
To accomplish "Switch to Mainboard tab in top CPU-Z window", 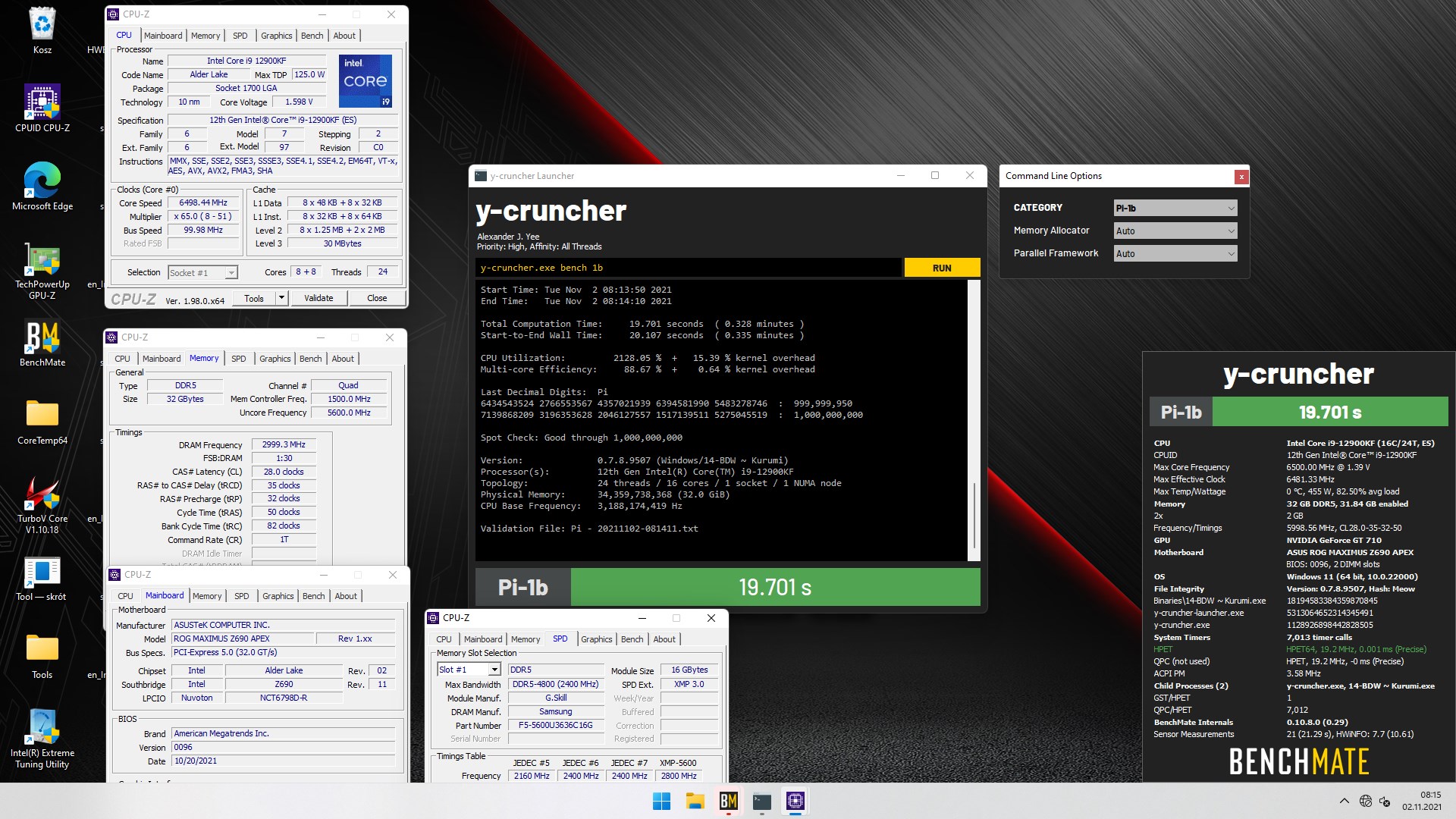I will tap(163, 36).
